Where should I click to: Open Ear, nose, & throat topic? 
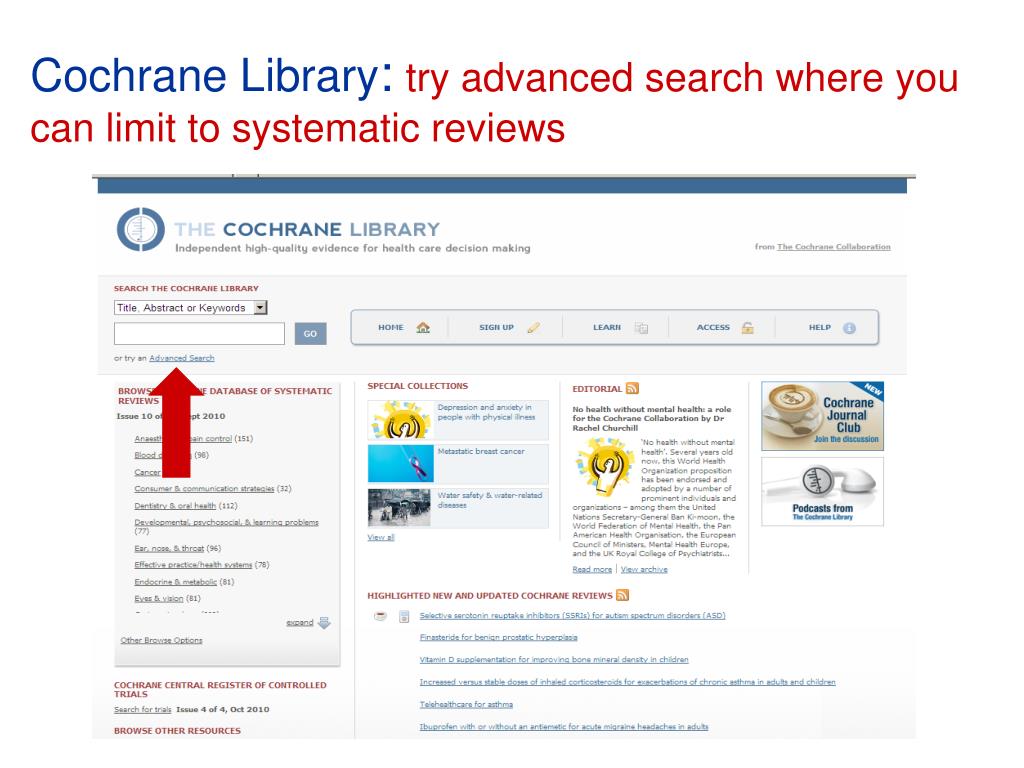(169, 549)
